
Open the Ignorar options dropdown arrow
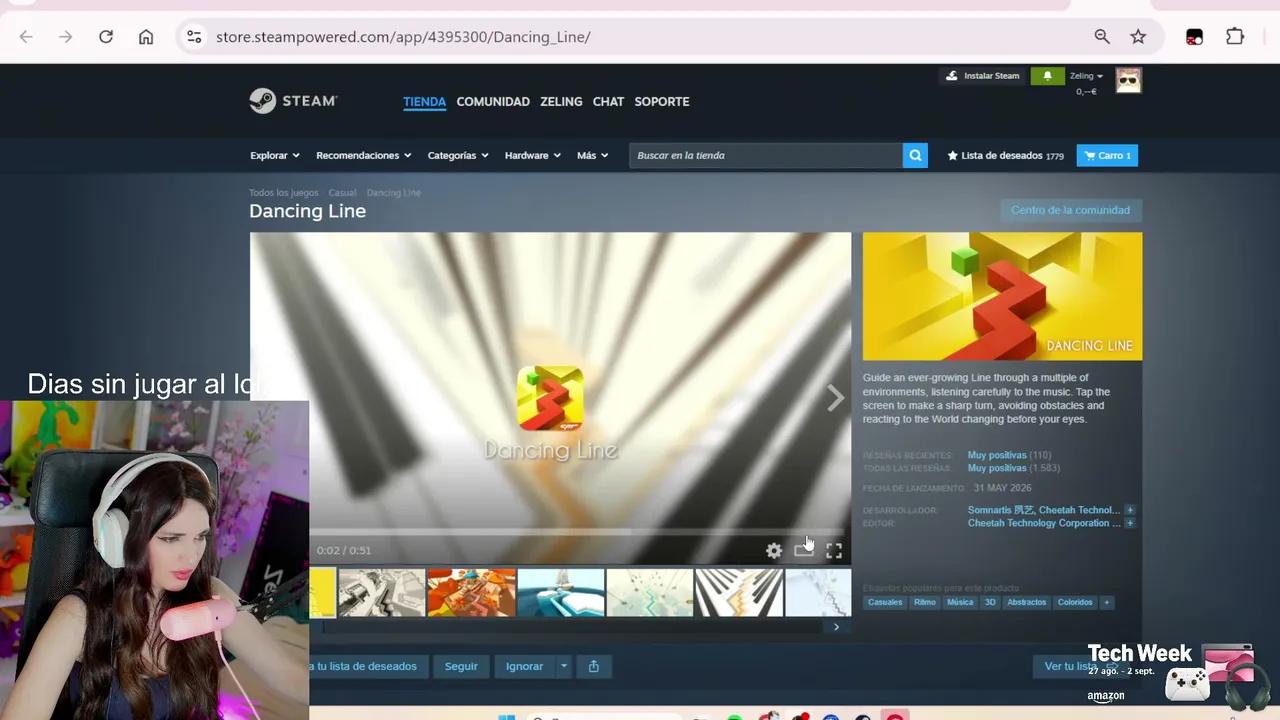tap(564, 666)
